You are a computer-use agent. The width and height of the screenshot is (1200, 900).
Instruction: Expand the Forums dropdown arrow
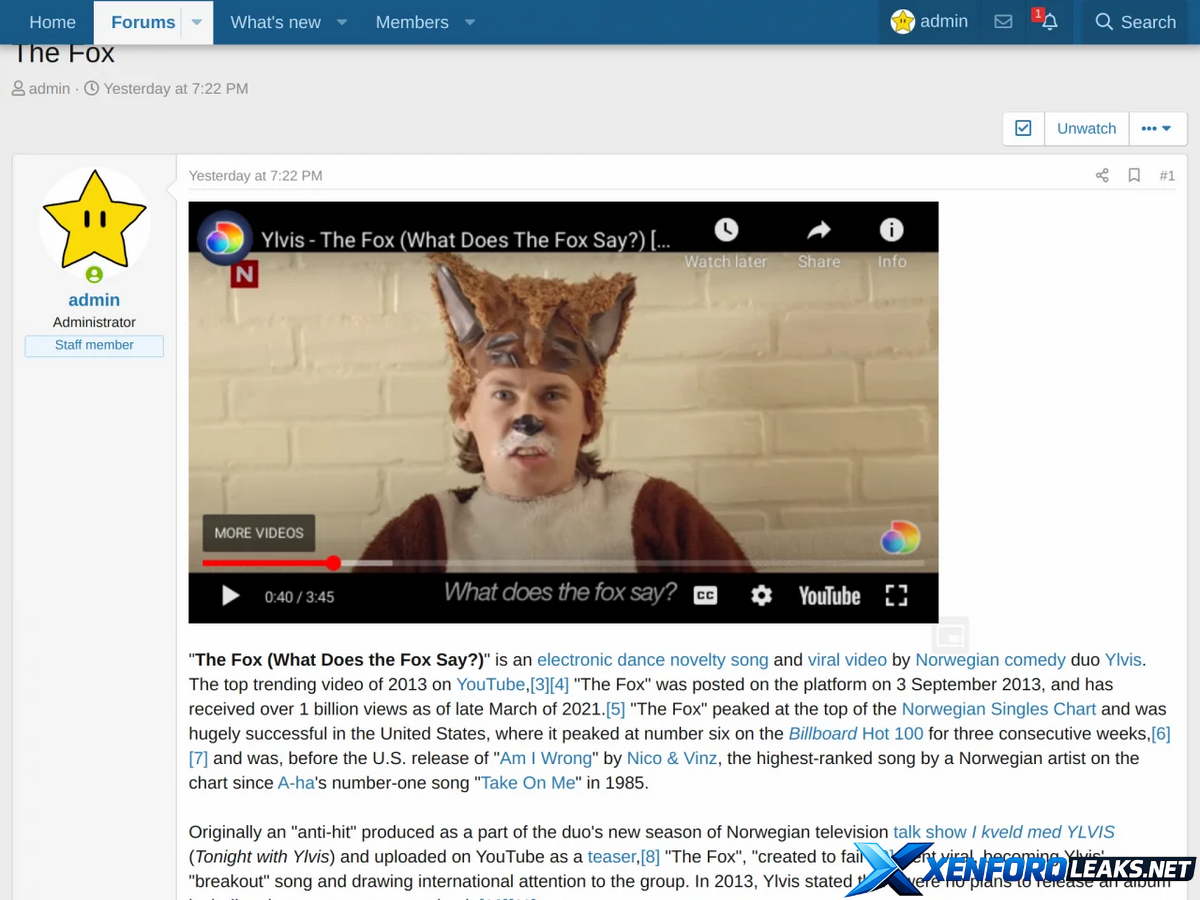(197, 22)
